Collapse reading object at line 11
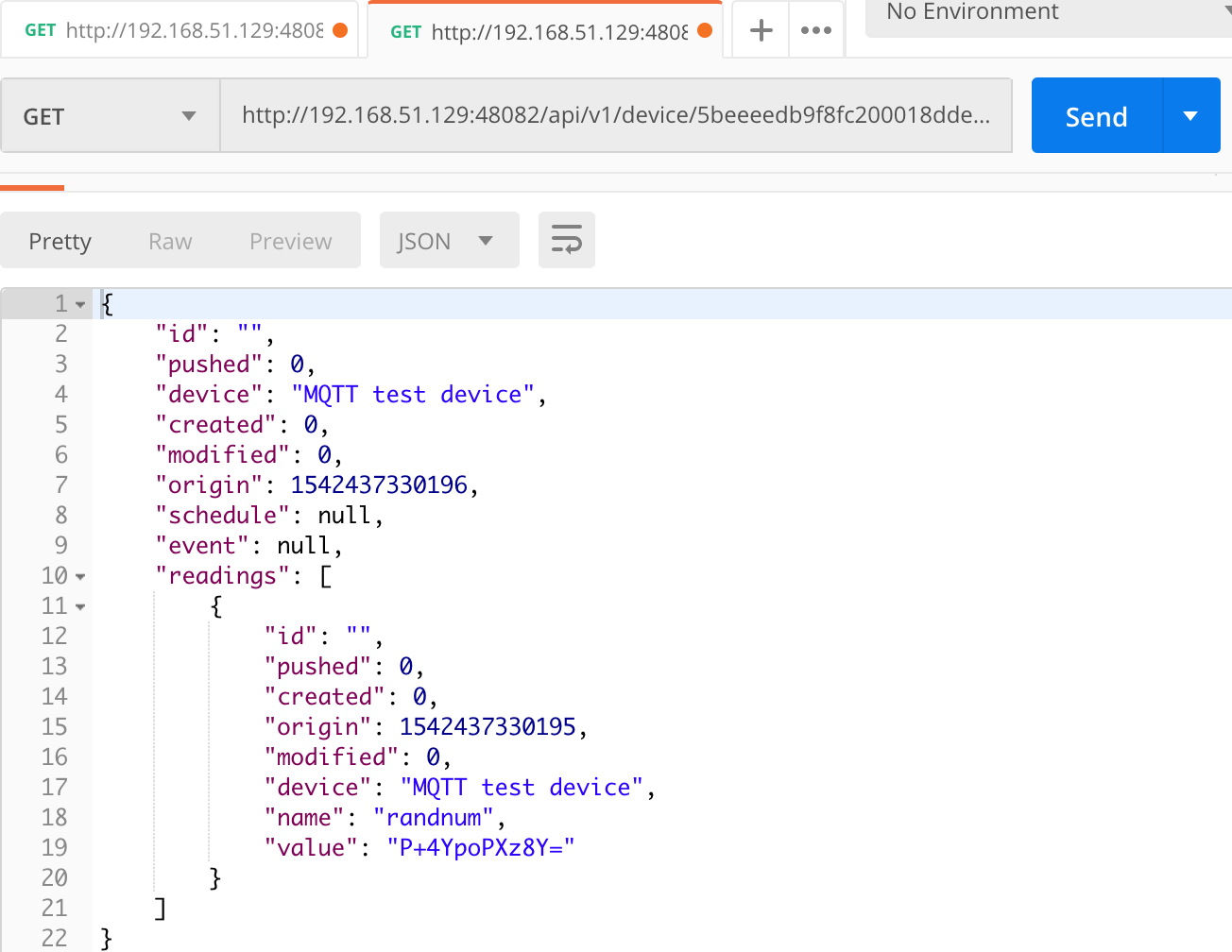The image size is (1232, 952). [x=80, y=606]
